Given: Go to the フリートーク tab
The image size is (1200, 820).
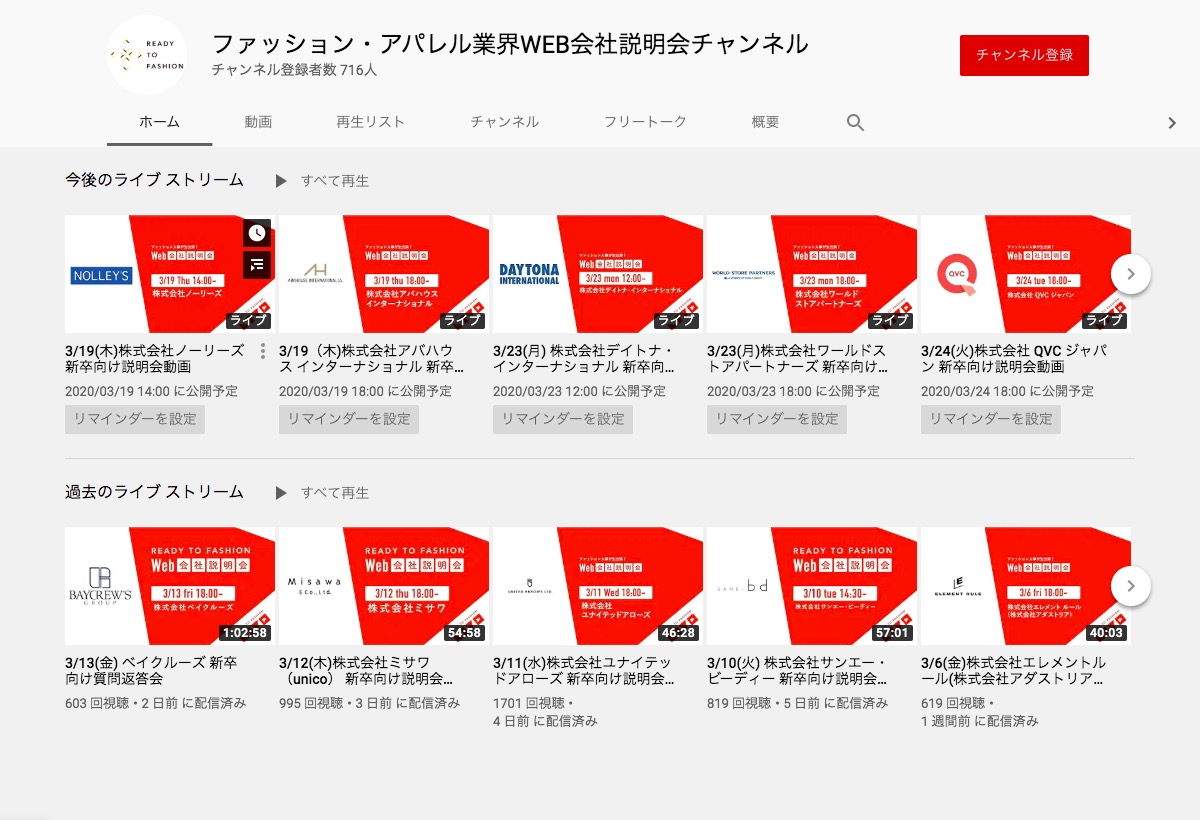Looking at the screenshot, I should pos(645,122).
